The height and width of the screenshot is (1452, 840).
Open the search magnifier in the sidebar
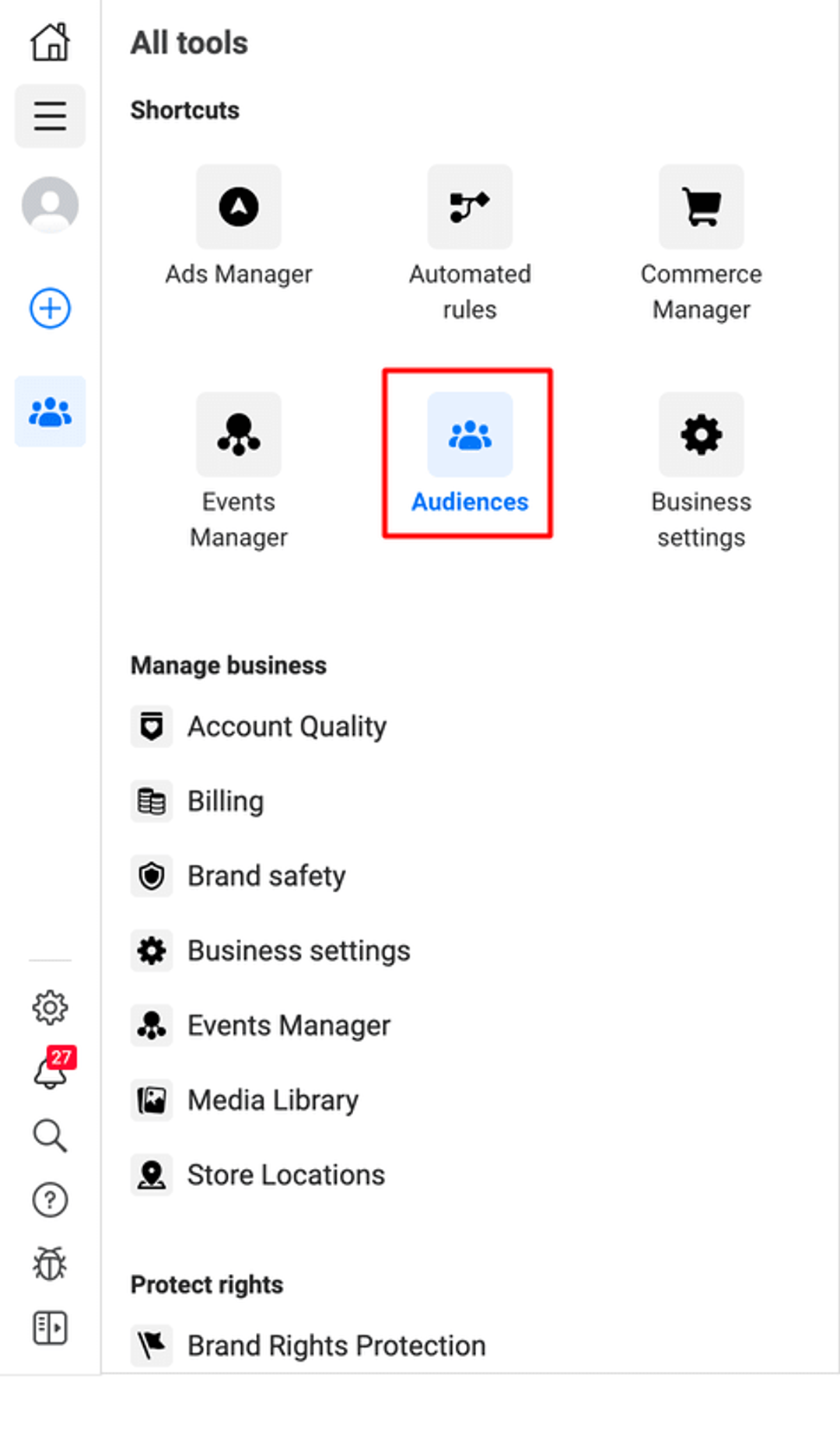tap(50, 1135)
